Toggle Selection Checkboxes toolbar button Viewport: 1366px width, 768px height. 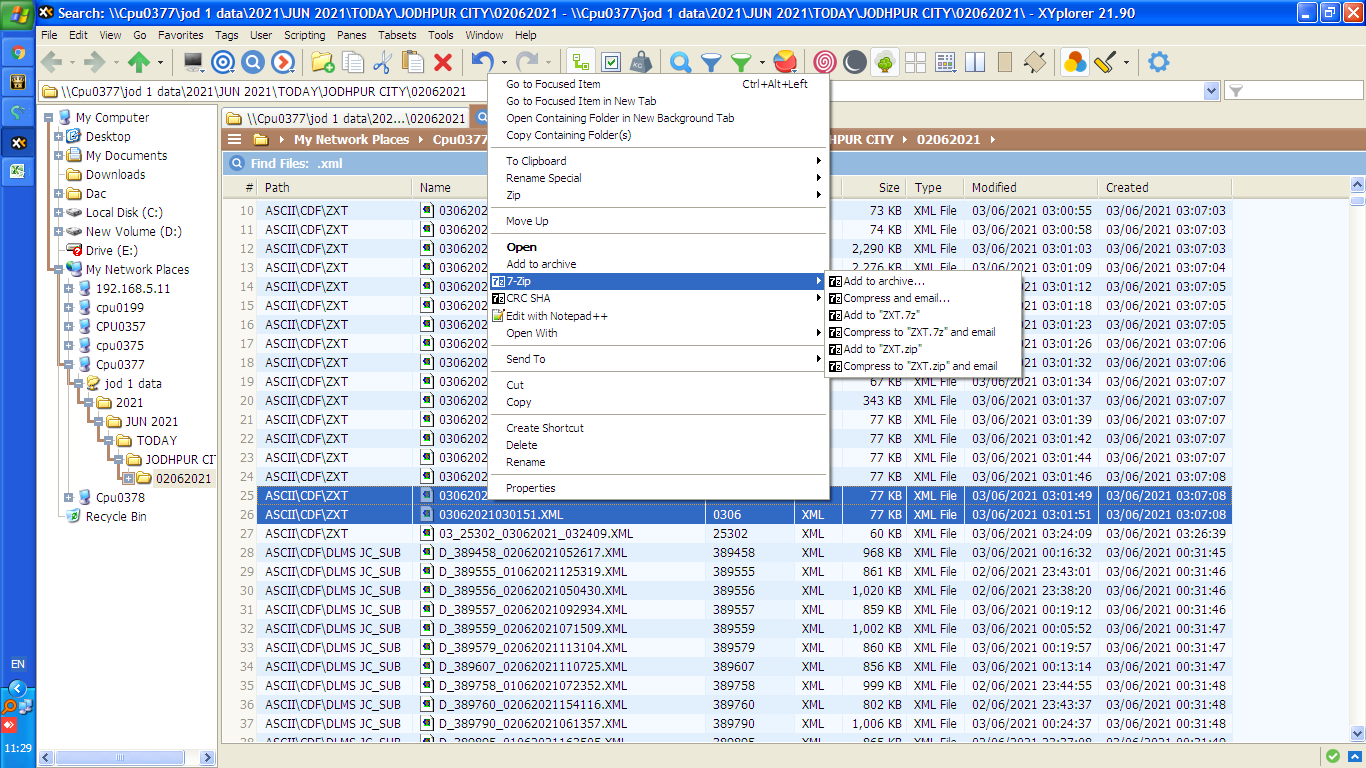pos(611,63)
